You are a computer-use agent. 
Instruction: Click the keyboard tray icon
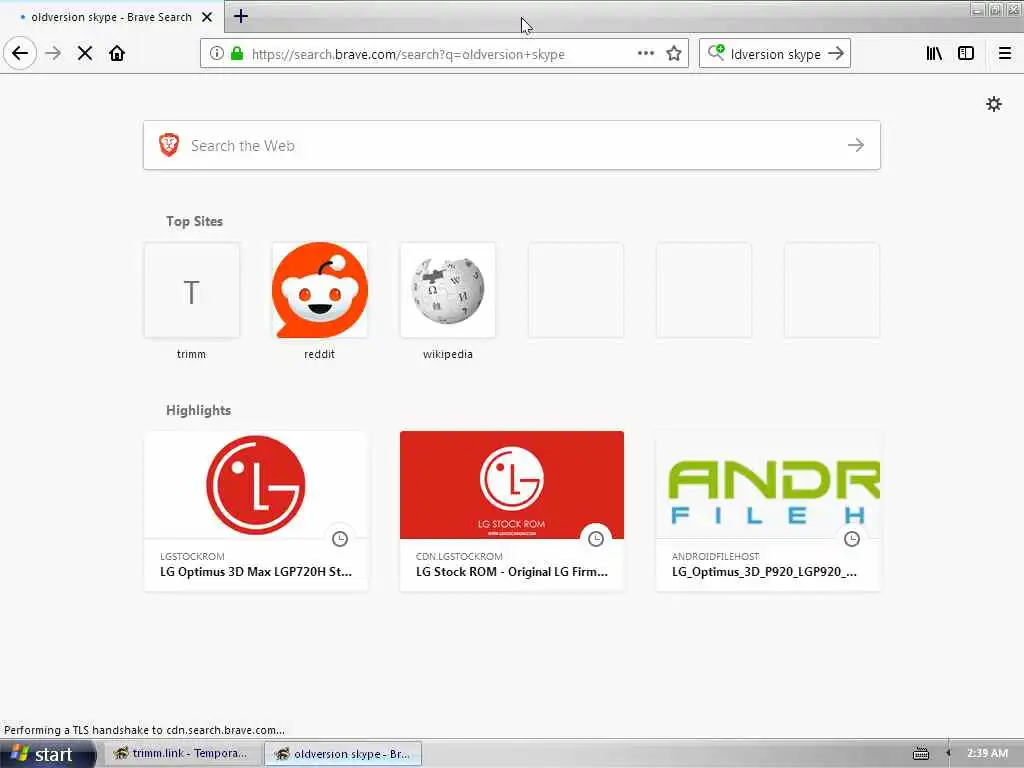(x=921, y=754)
